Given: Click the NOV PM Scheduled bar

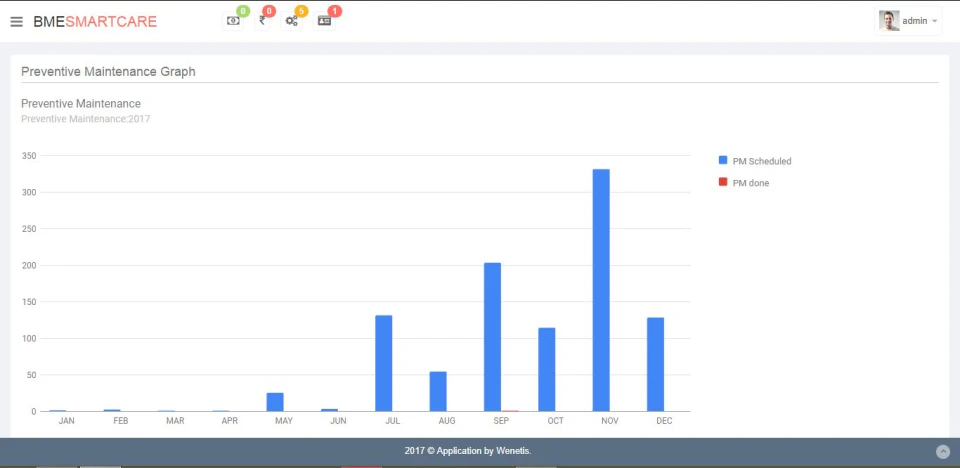Looking at the screenshot, I should pyautogui.click(x=601, y=290).
